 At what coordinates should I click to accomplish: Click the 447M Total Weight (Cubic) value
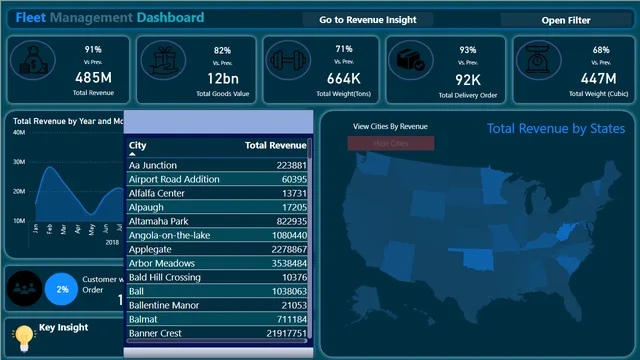pos(598,78)
